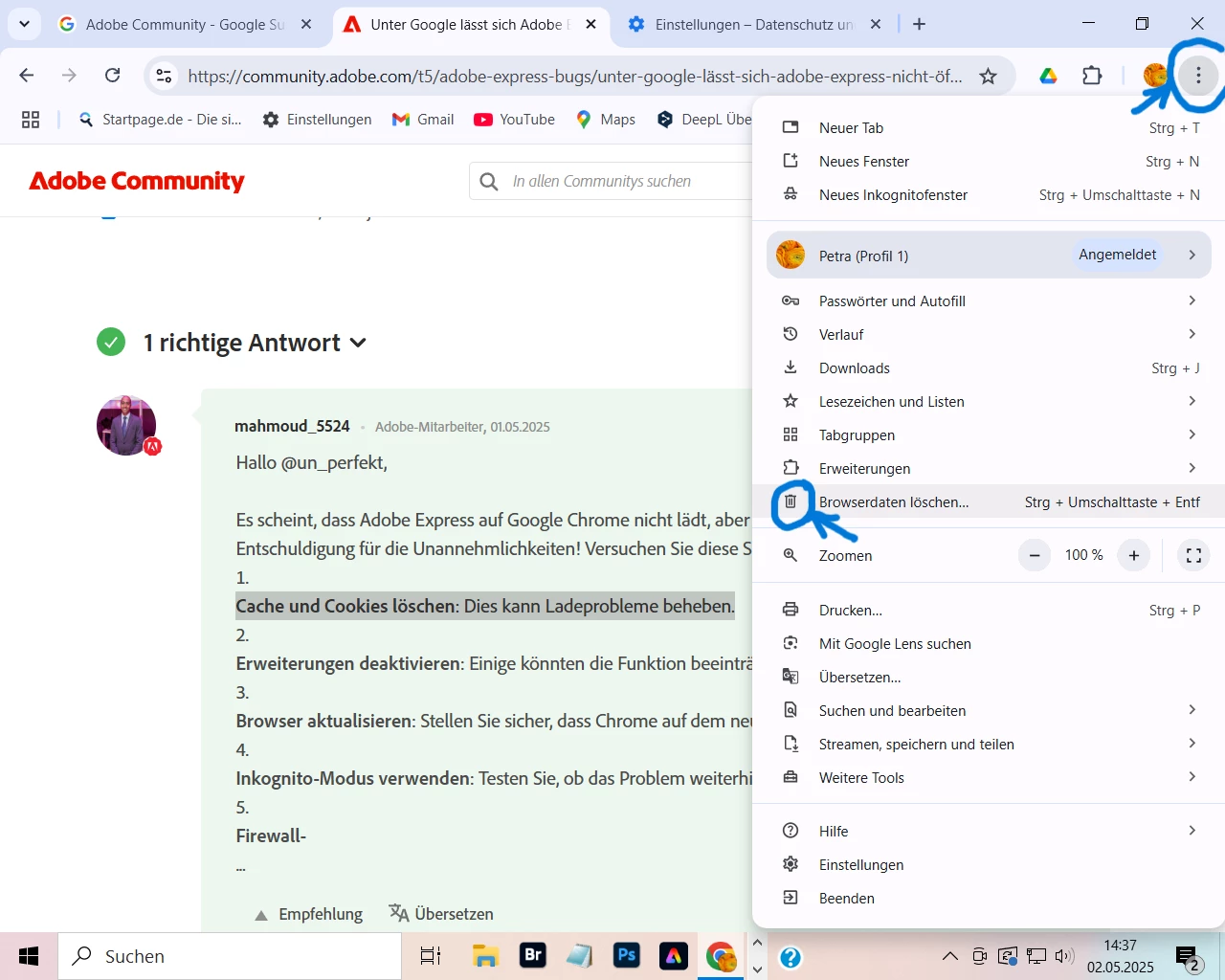
Task: Select Neues Fenster menu entry
Action: pos(989,162)
